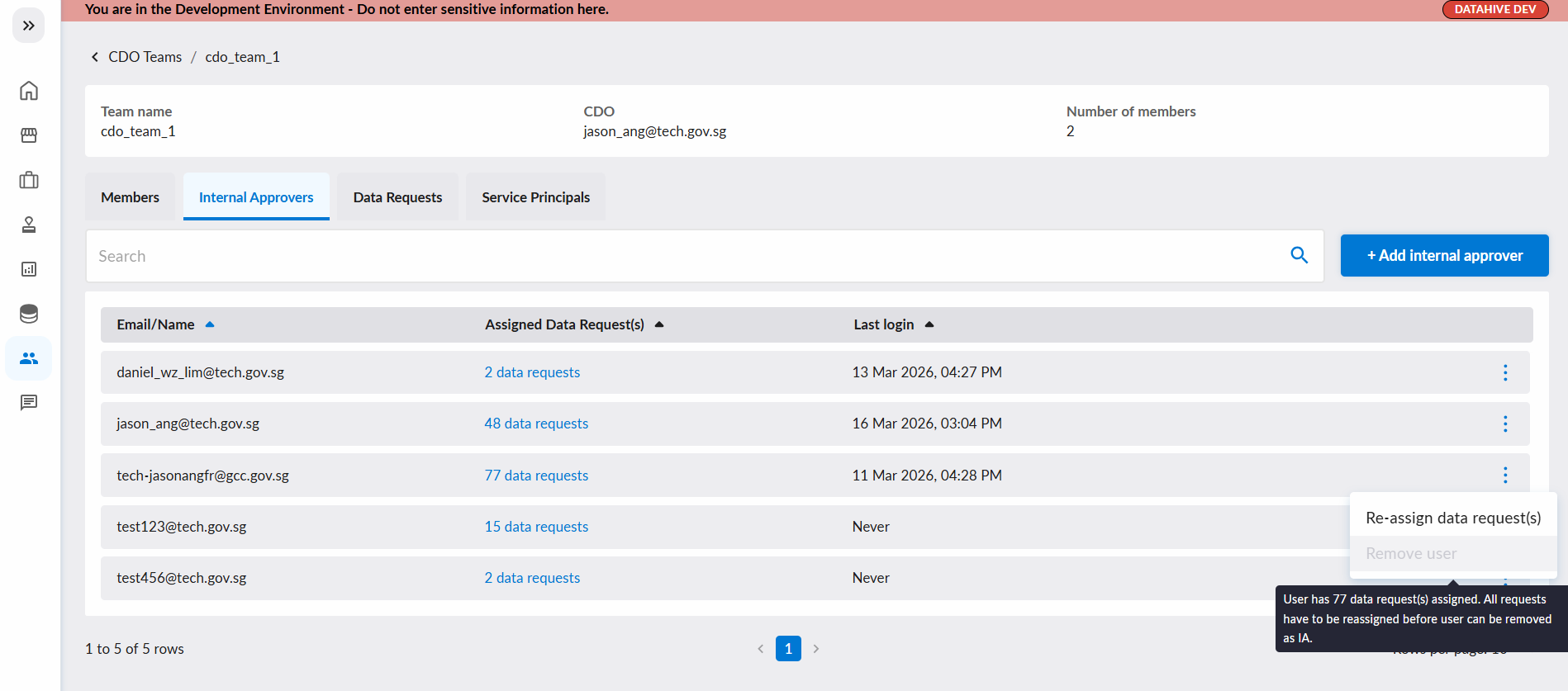Open the Home icon in sidebar
The height and width of the screenshot is (691, 1568).
coord(29,91)
